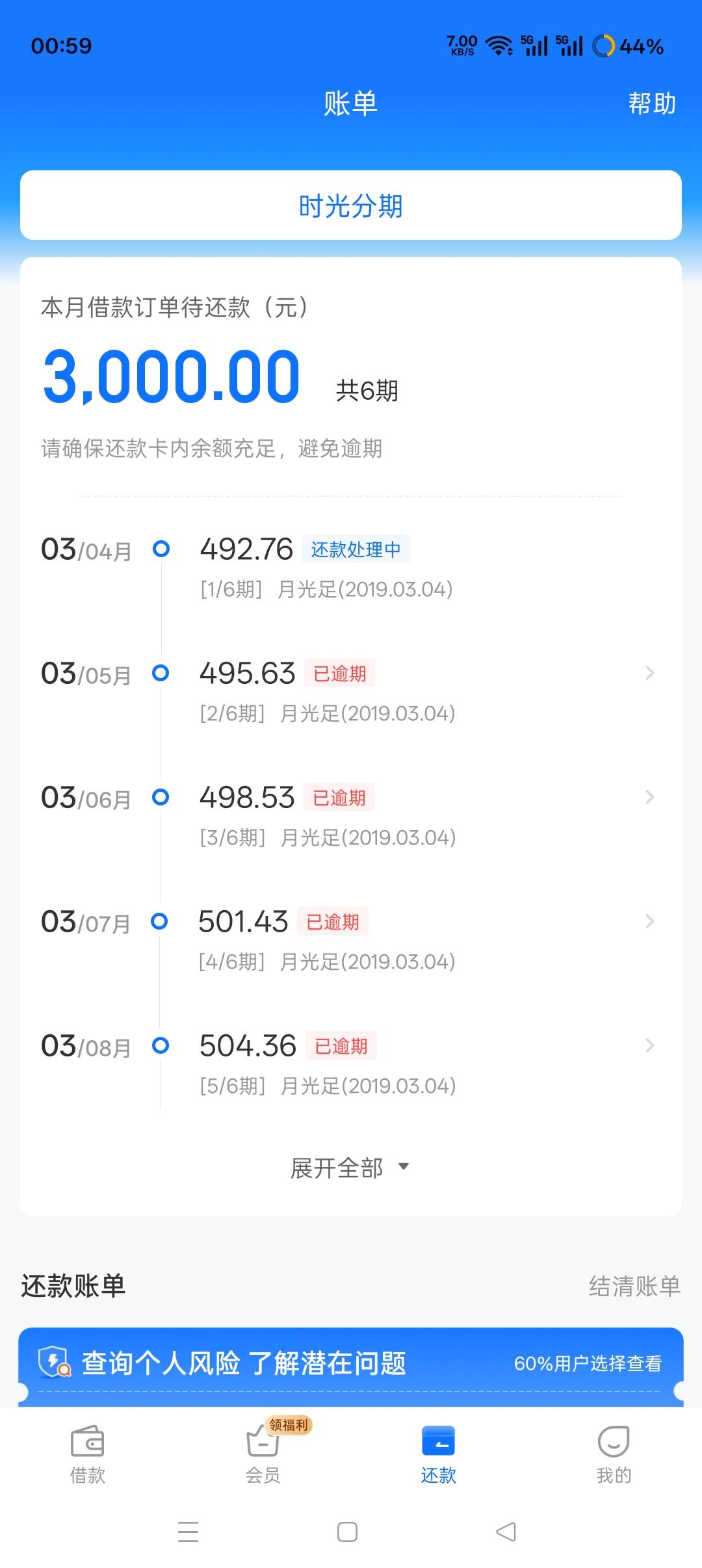Open the 结清账单 settled bills link
The width and height of the screenshot is (702, 1568).
634,1287
